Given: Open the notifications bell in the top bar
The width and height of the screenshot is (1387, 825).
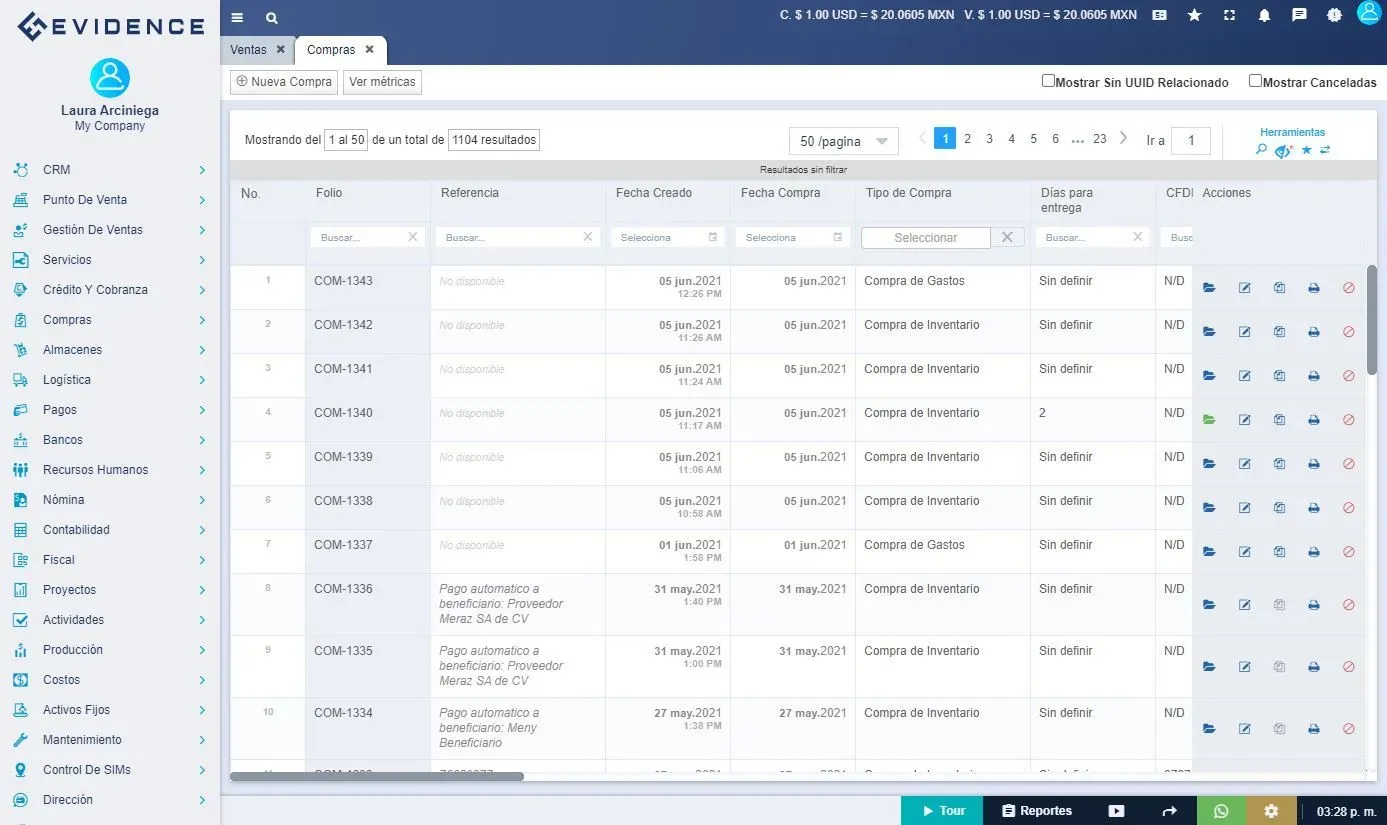Looking at the screenshot, I should pos(1264,15).
